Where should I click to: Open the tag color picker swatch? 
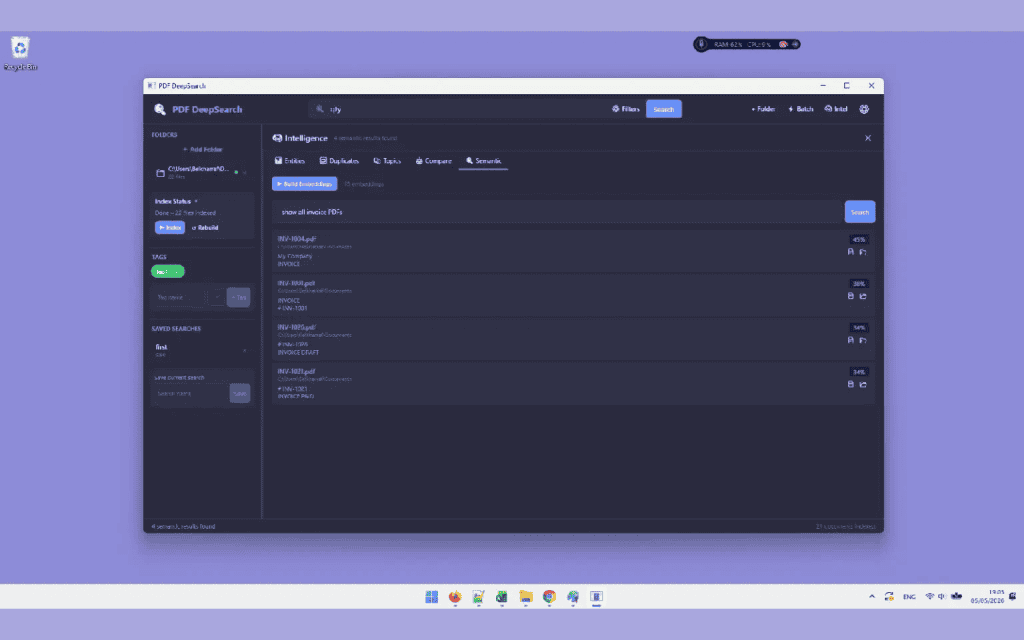point(217,297)
